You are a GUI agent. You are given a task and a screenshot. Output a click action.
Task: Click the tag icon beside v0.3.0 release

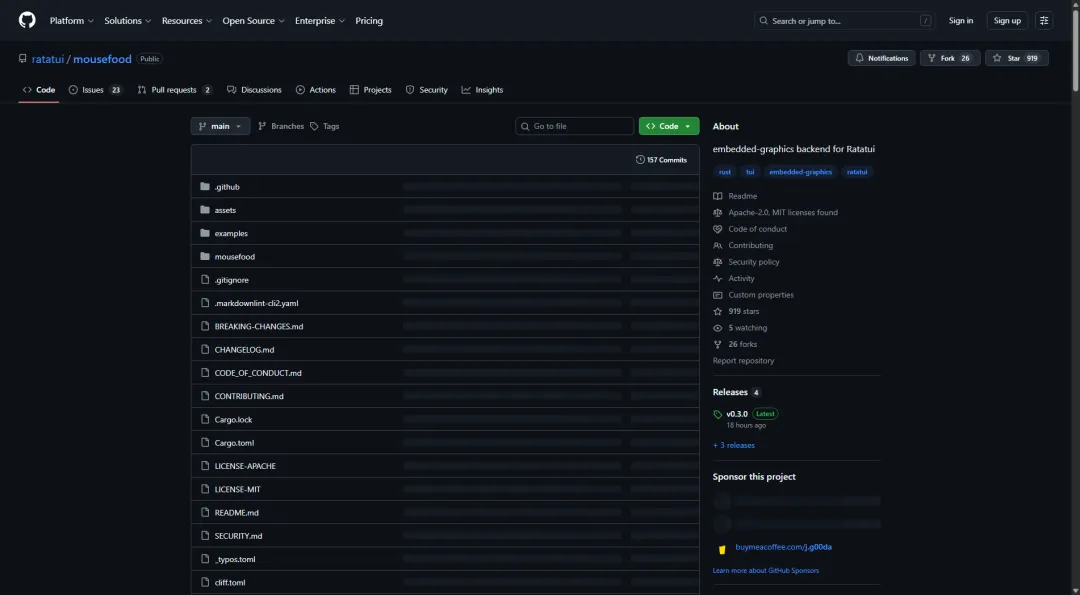point(718,415)
